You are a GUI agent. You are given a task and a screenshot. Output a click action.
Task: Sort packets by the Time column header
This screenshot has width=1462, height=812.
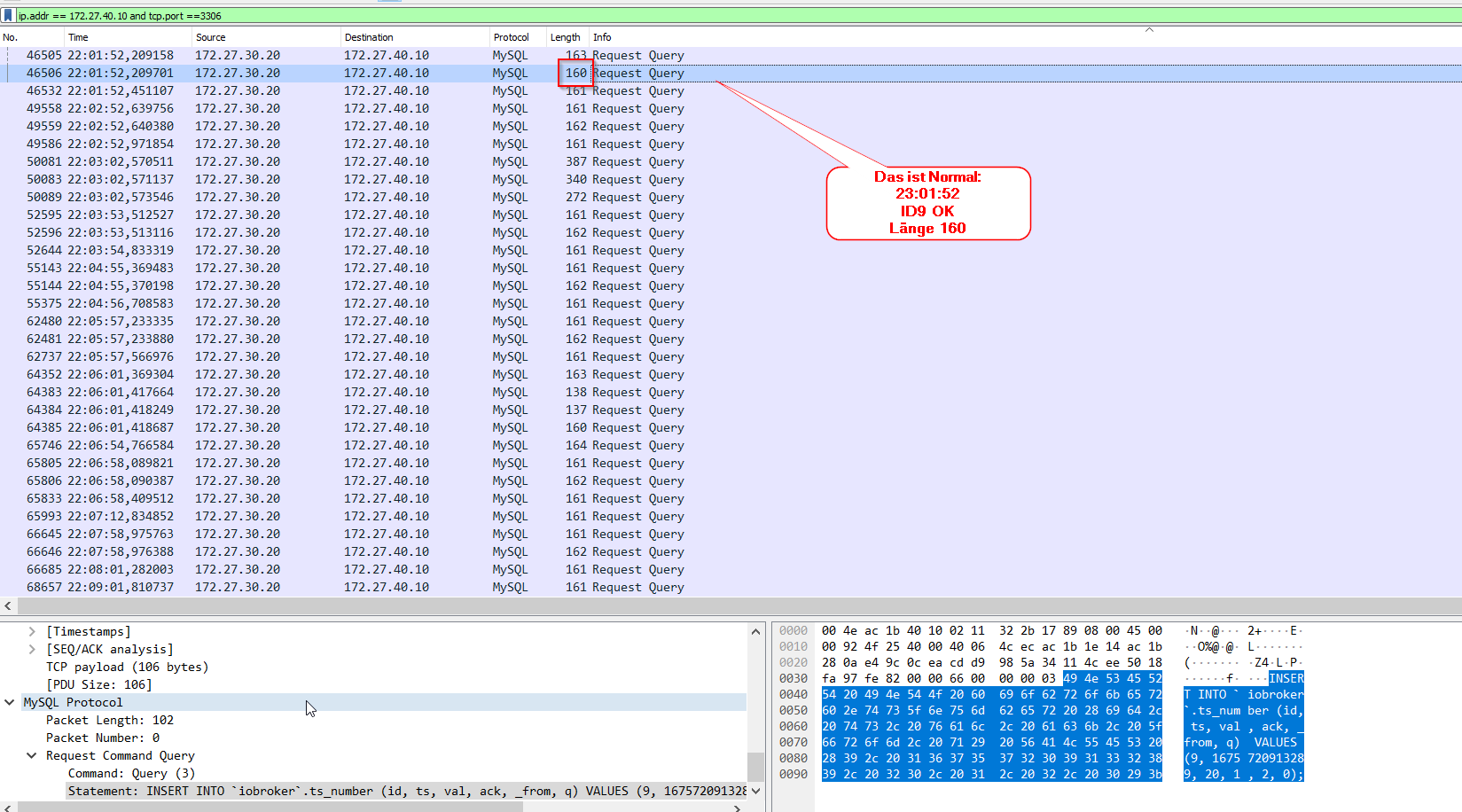[x=129, y=37]
